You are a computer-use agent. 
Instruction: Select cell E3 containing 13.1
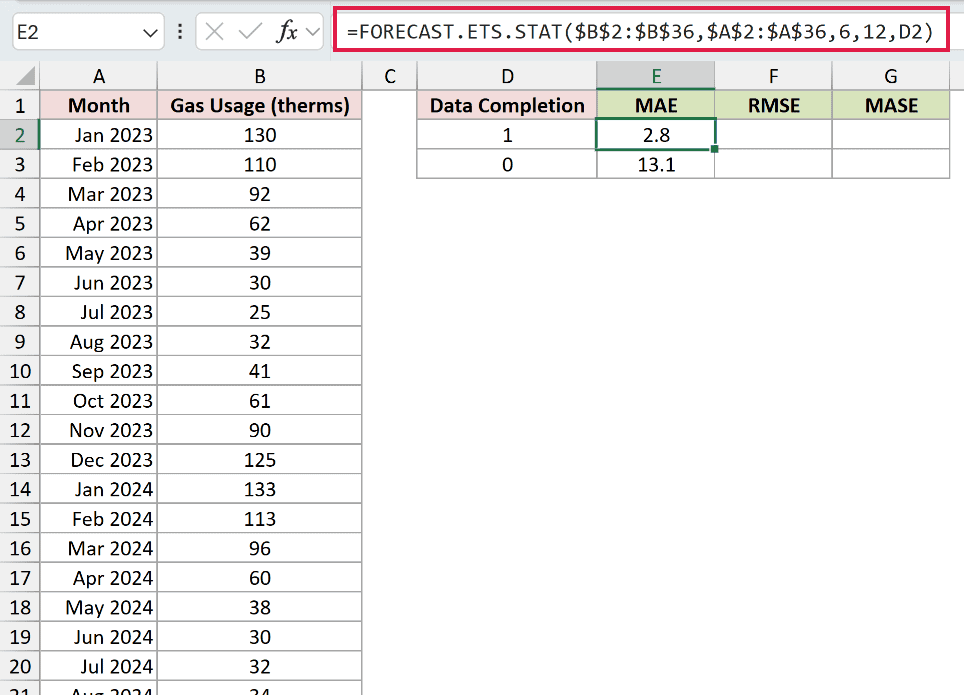coord(655,164)
